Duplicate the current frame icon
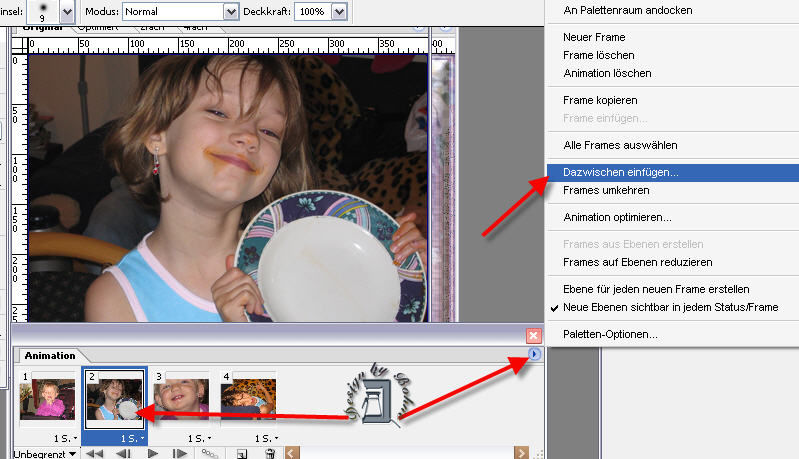Viewport: 799px width, 459px height. tap(242, 453)
